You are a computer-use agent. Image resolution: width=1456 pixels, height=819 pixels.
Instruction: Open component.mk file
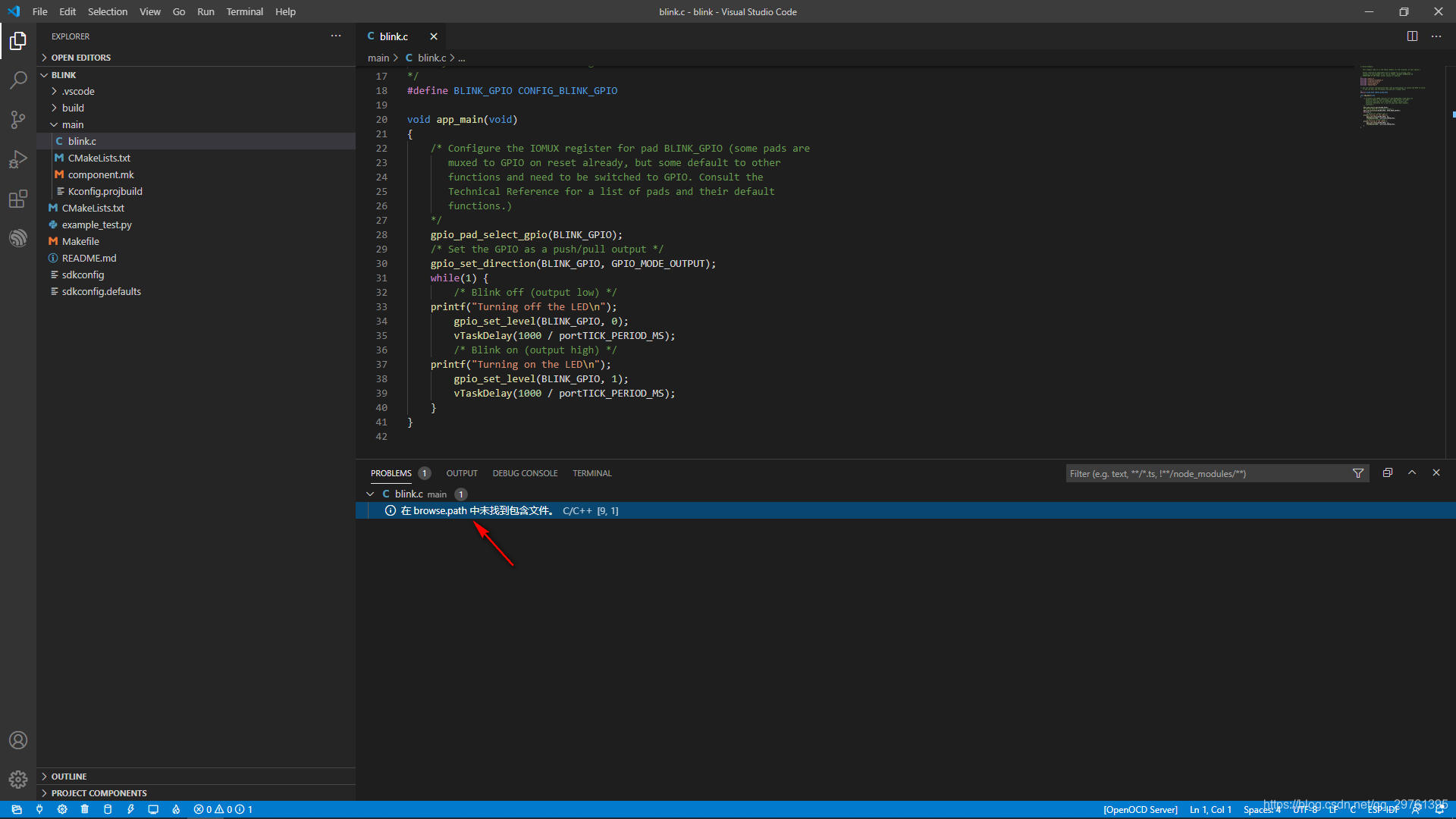[x=196, y=174]
